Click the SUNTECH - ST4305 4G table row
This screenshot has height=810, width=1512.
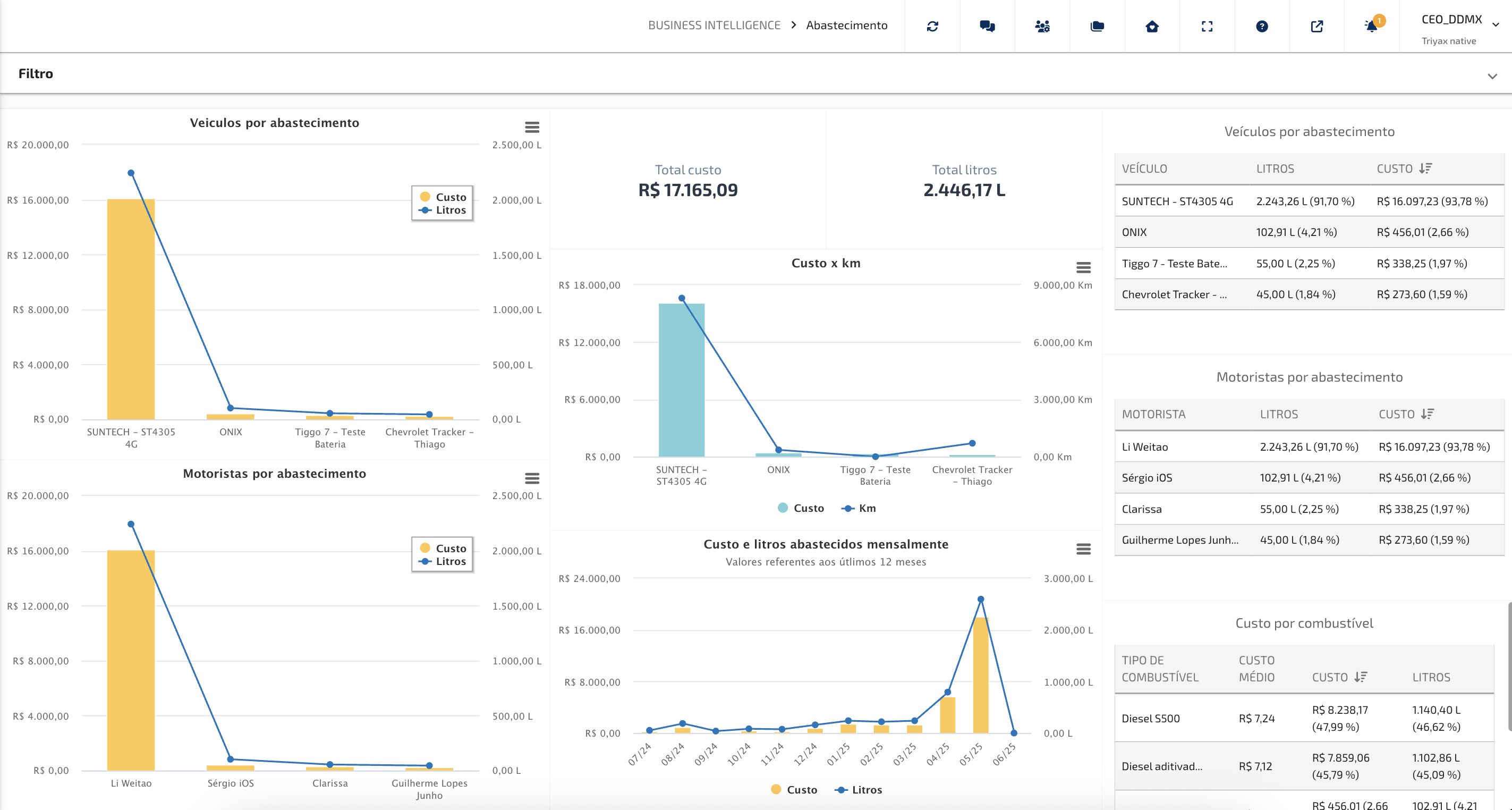(x=1309, y=201)
